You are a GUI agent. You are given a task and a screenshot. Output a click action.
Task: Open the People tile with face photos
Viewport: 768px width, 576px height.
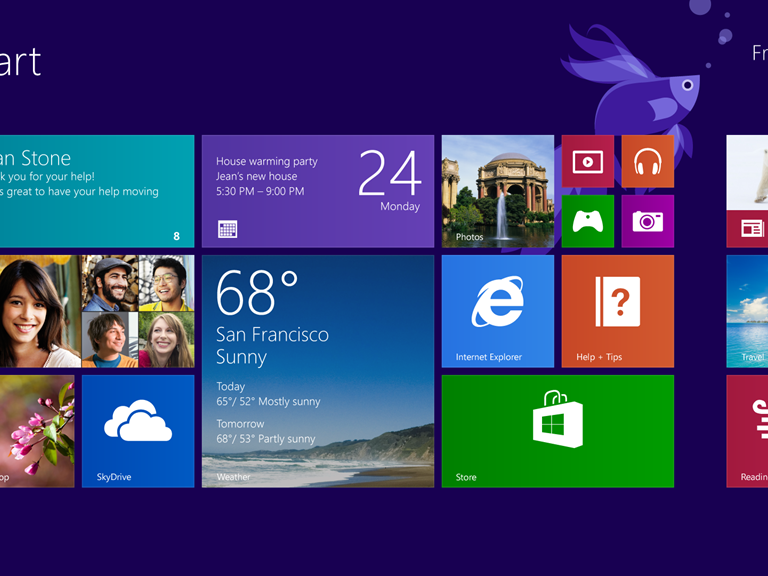pyautogui.click(x=97, y=311)
